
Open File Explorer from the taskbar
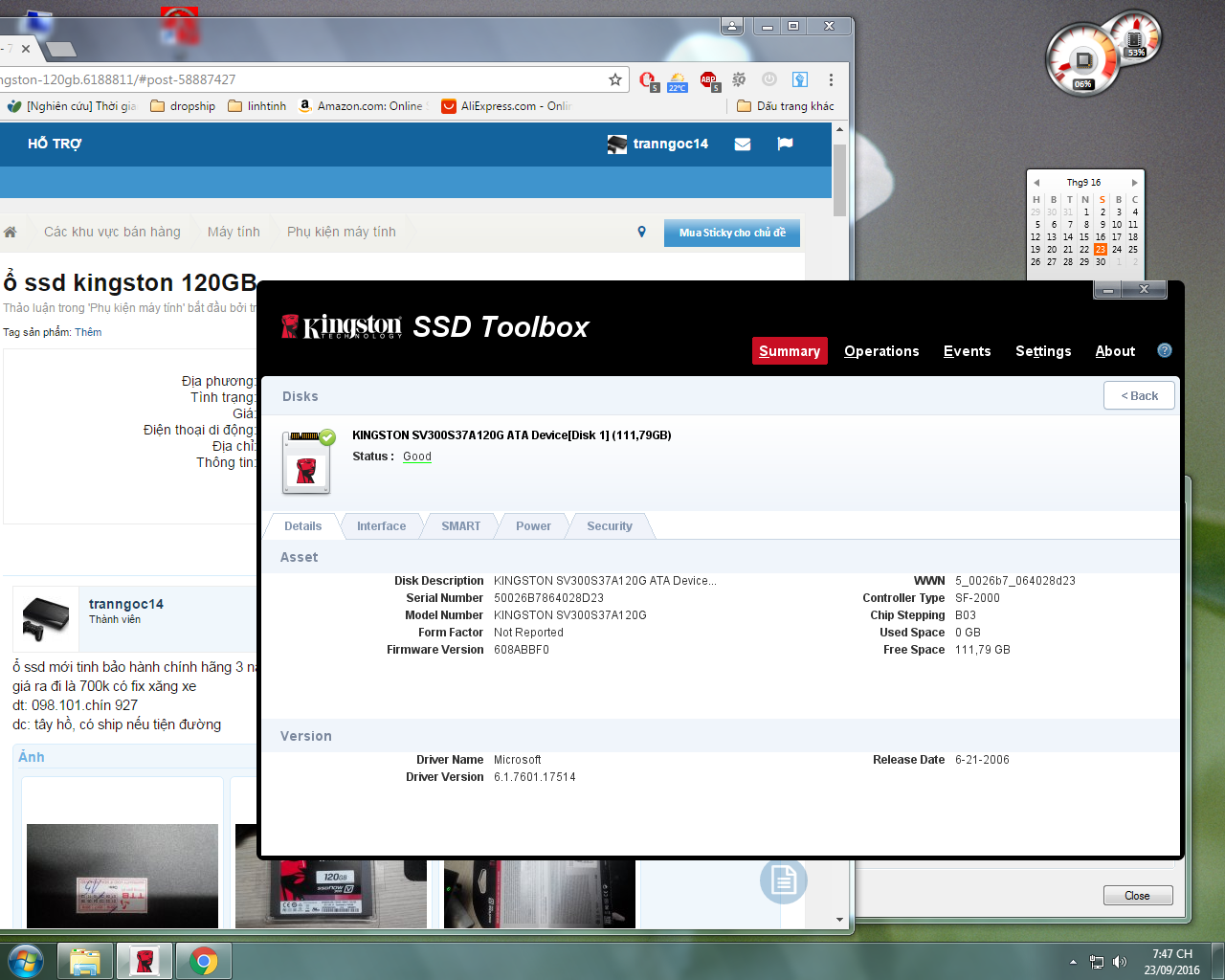click(x=85, y=961)
